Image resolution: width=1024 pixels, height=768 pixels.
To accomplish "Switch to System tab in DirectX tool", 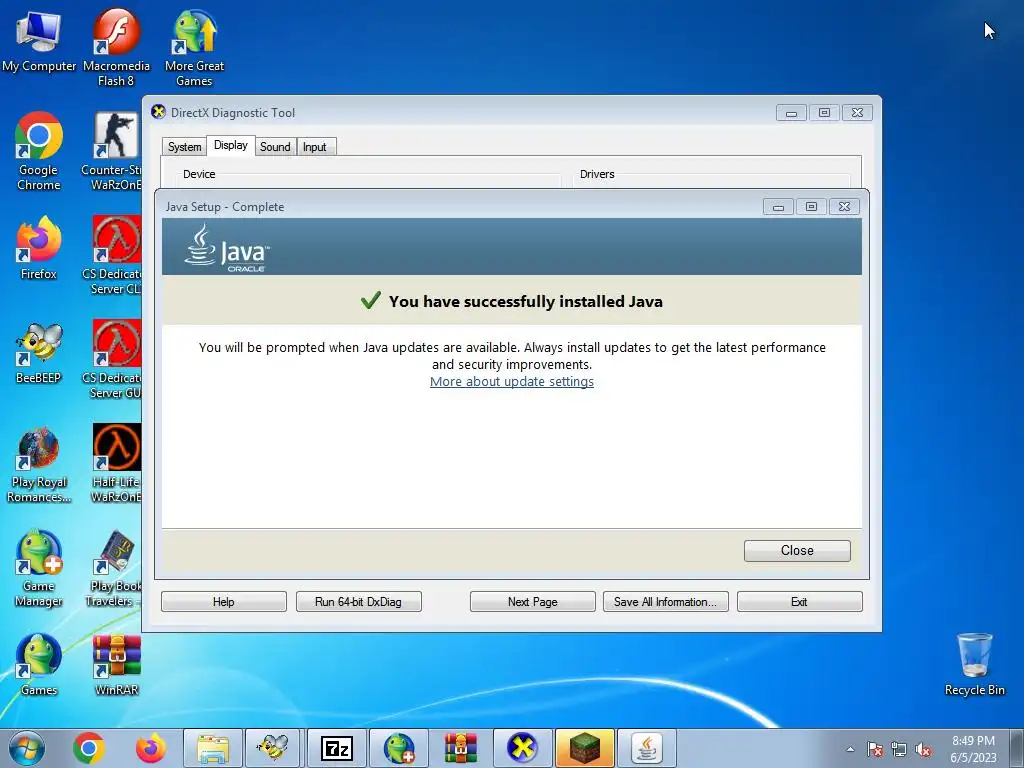I will [184, 147].
